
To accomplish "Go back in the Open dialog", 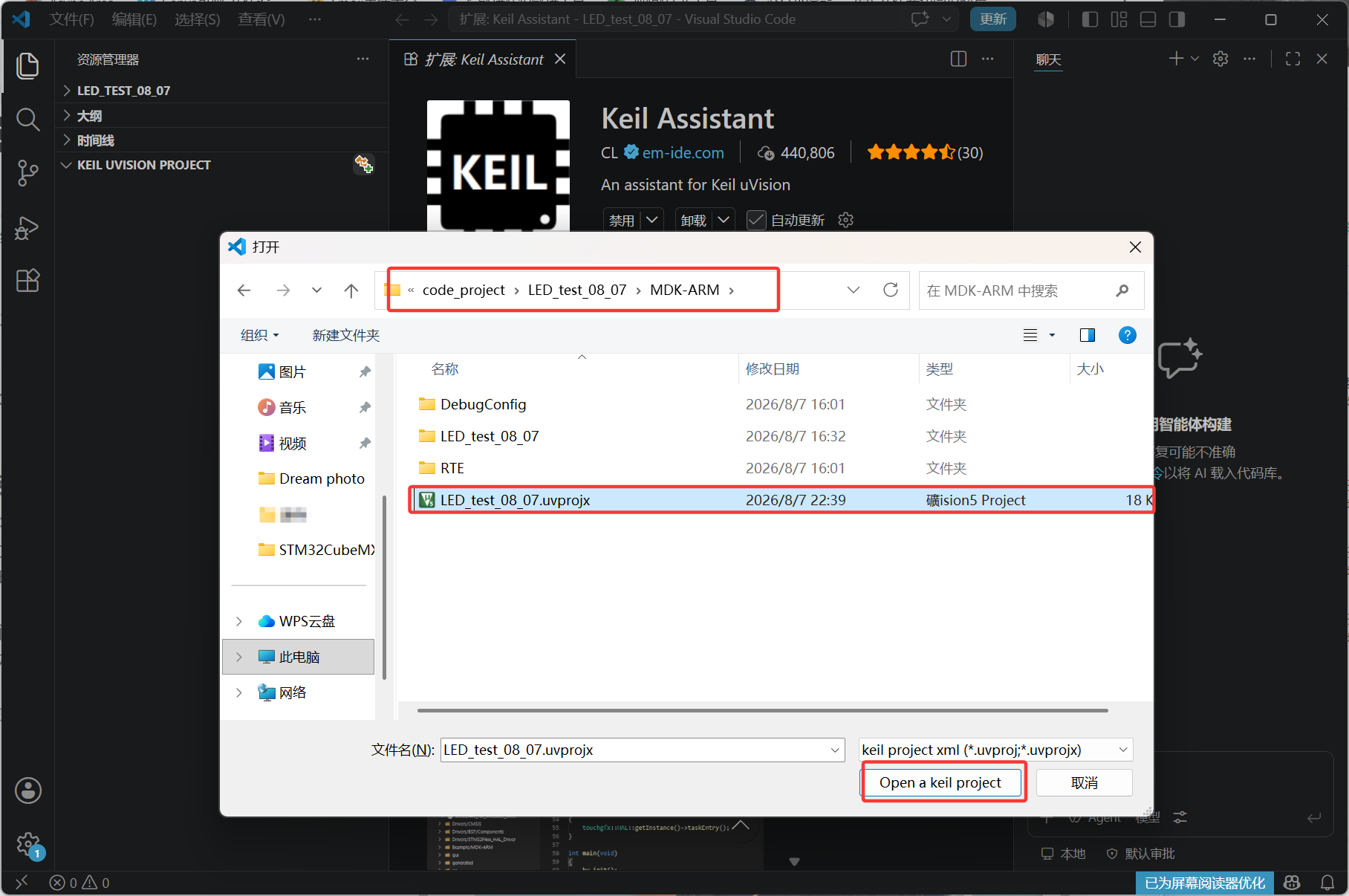I will [x=244, y=290].
